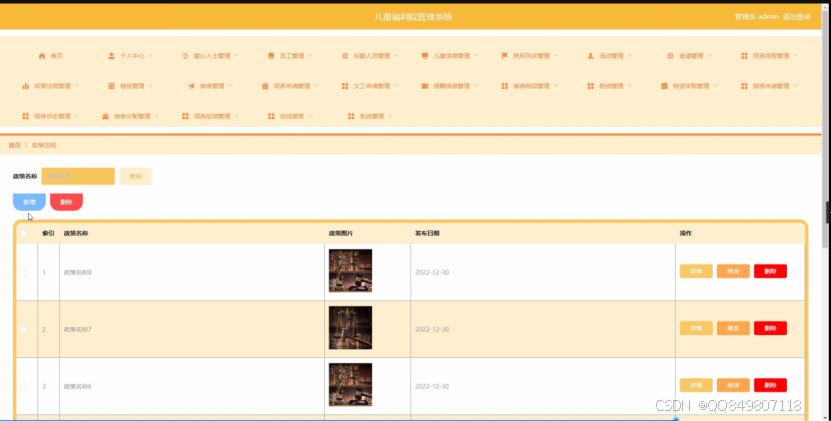Click red 删除 in row 政策名称7
Image resolution: width=831 pixels, height=421 pixels.
770,328
